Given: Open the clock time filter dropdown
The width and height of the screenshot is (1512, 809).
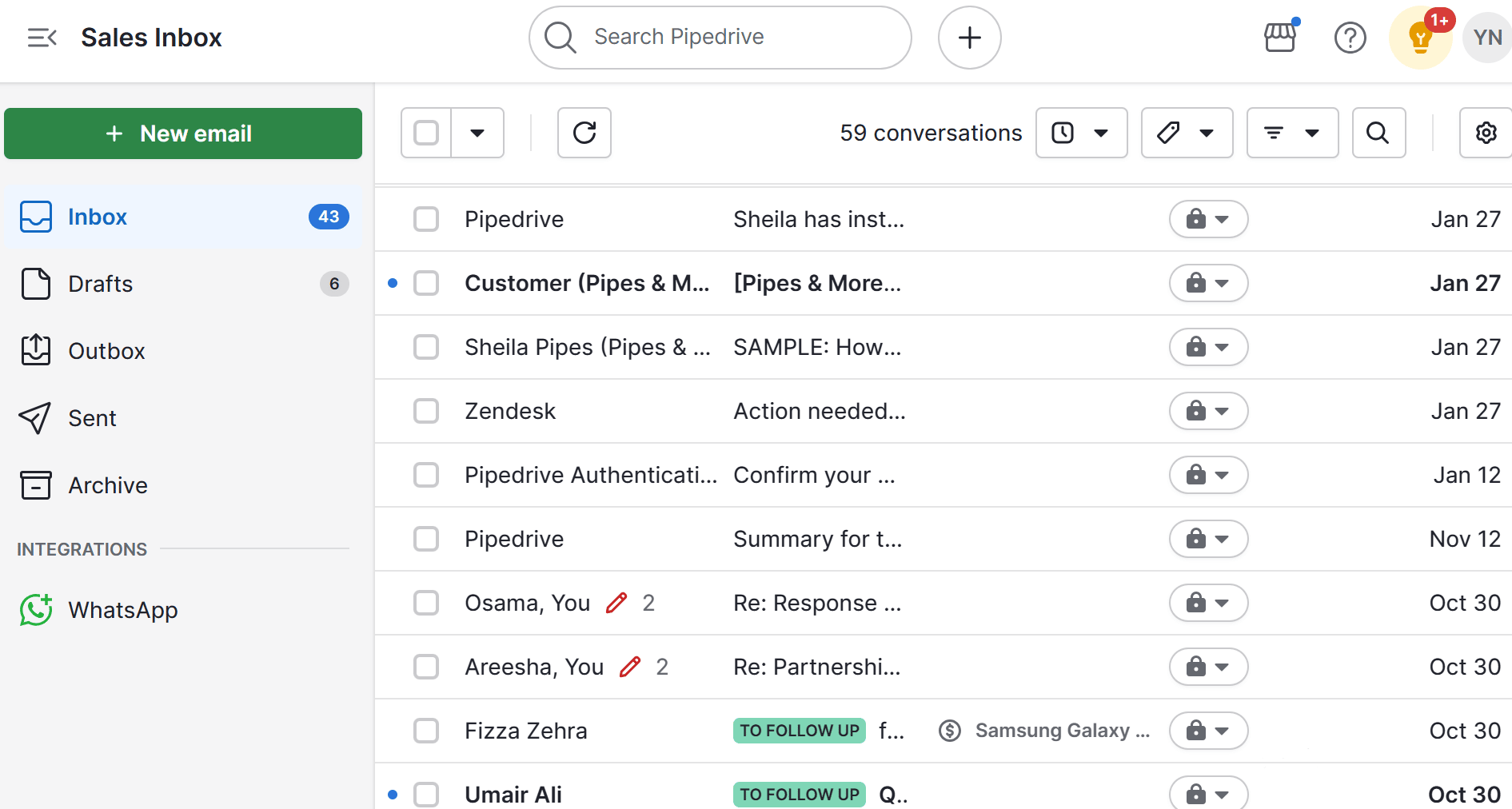Looking at the screenshot, I should [1082, 133].
